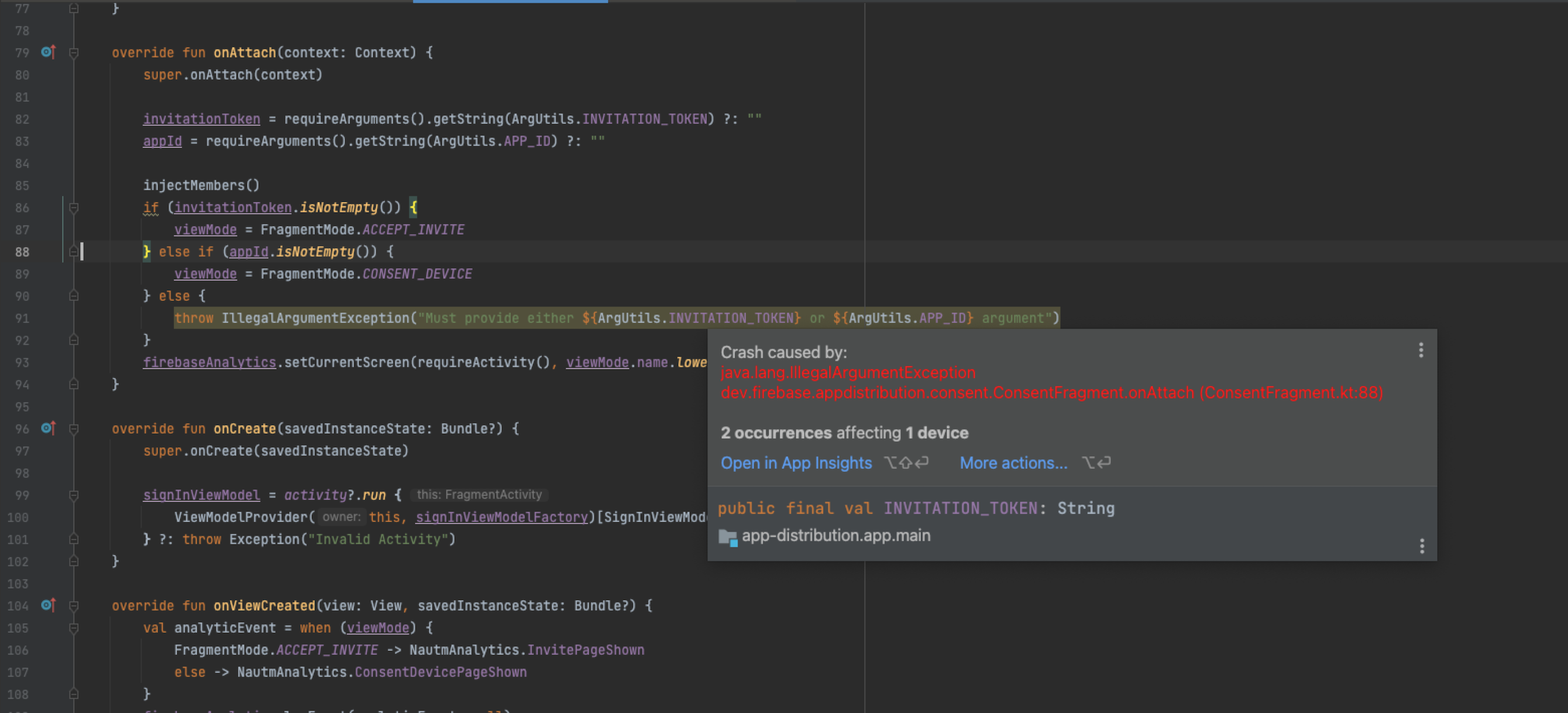Expand the line 90 code folding arrow
The width and height of the screenshot is (1568, 713).
[75, 296]
